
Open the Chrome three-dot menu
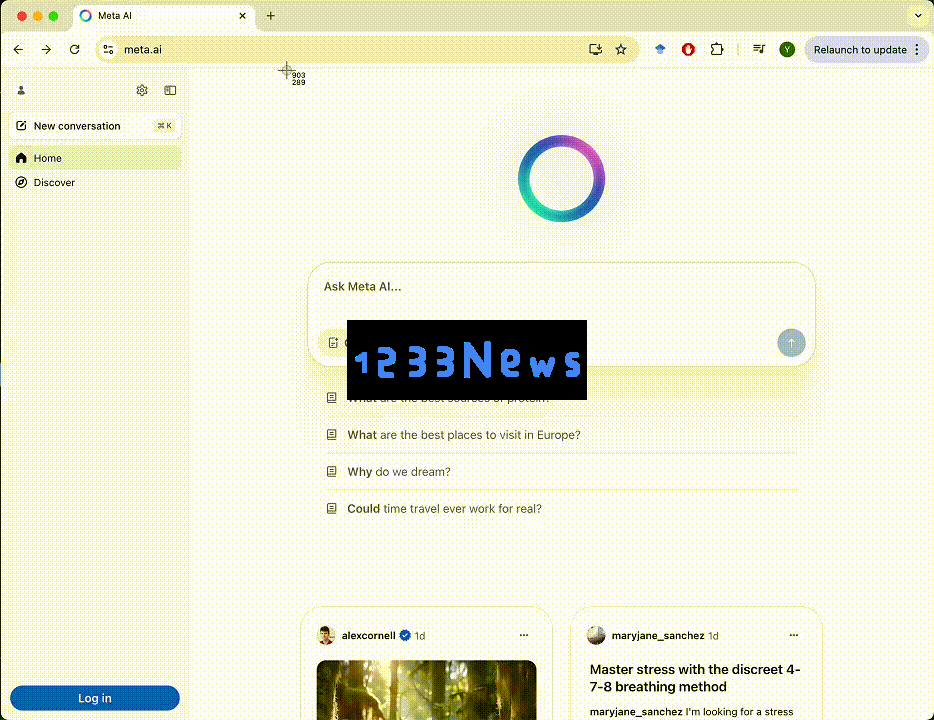click(917, 50)
